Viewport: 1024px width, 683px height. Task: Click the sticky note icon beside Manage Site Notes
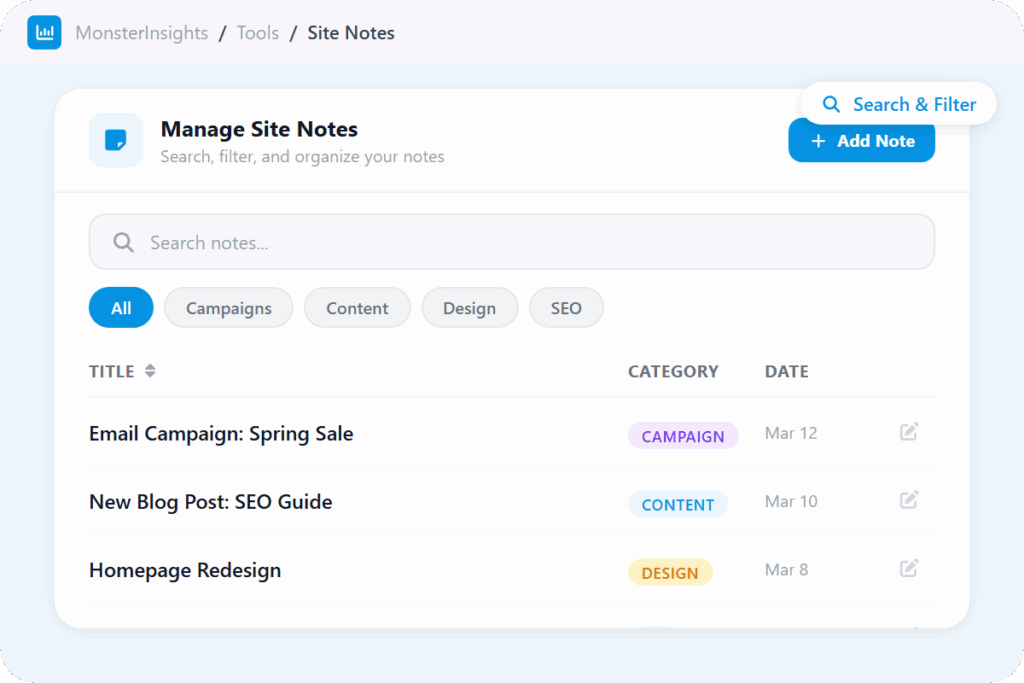[116, 141]
